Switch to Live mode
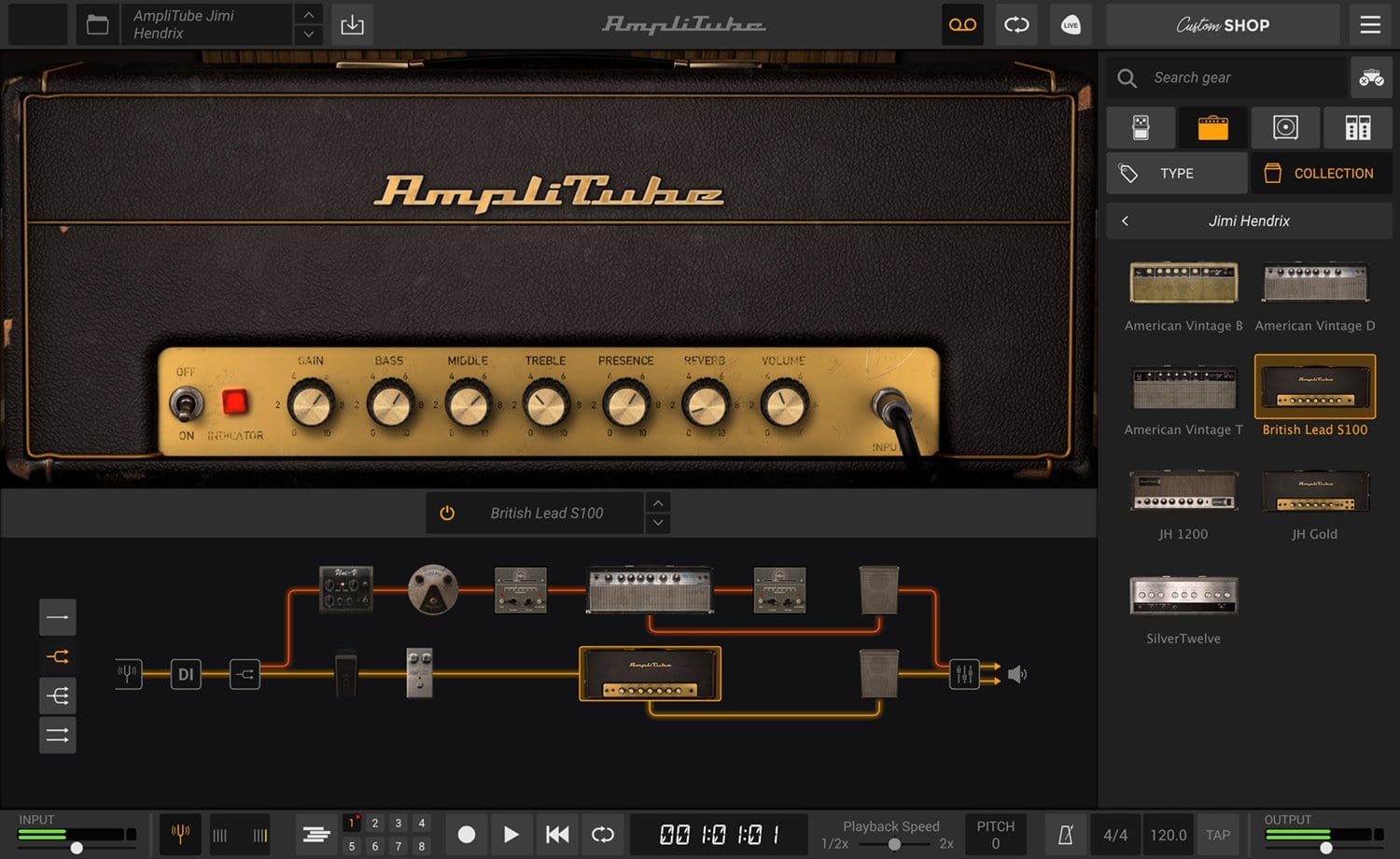 point(1071,25)
